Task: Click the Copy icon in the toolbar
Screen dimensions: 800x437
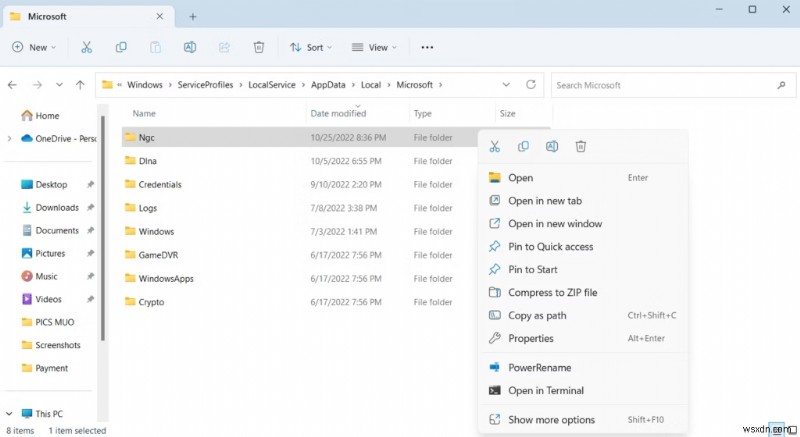Action: point(121,47)
